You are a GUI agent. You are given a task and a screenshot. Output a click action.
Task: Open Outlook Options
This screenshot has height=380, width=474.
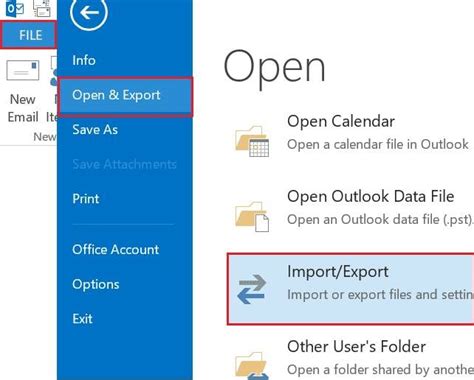(x=96, y=284)
